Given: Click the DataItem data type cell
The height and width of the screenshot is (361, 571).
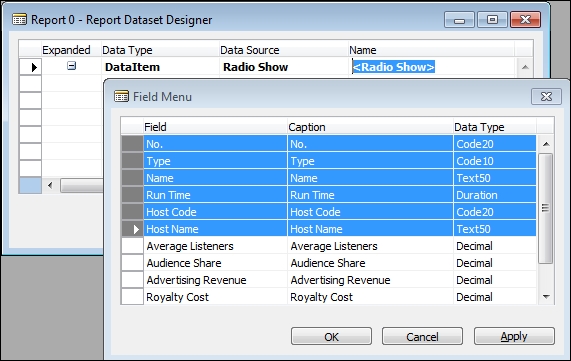Looking at the screenshot, I should point(160,67).
